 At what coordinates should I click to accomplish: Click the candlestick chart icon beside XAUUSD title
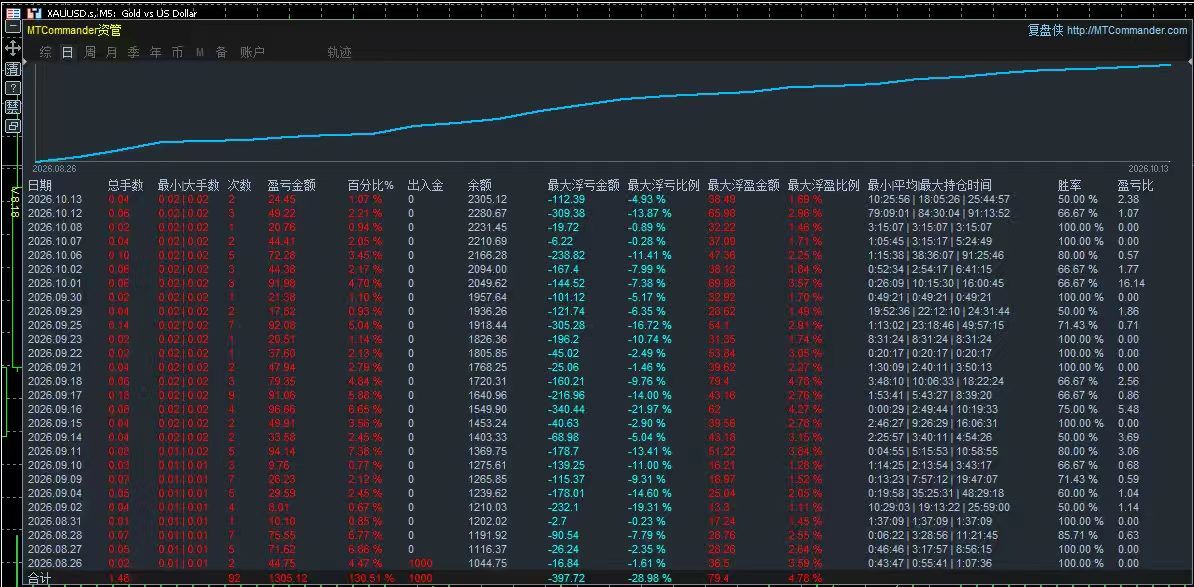pyautogui.click(x=34, y=13)
